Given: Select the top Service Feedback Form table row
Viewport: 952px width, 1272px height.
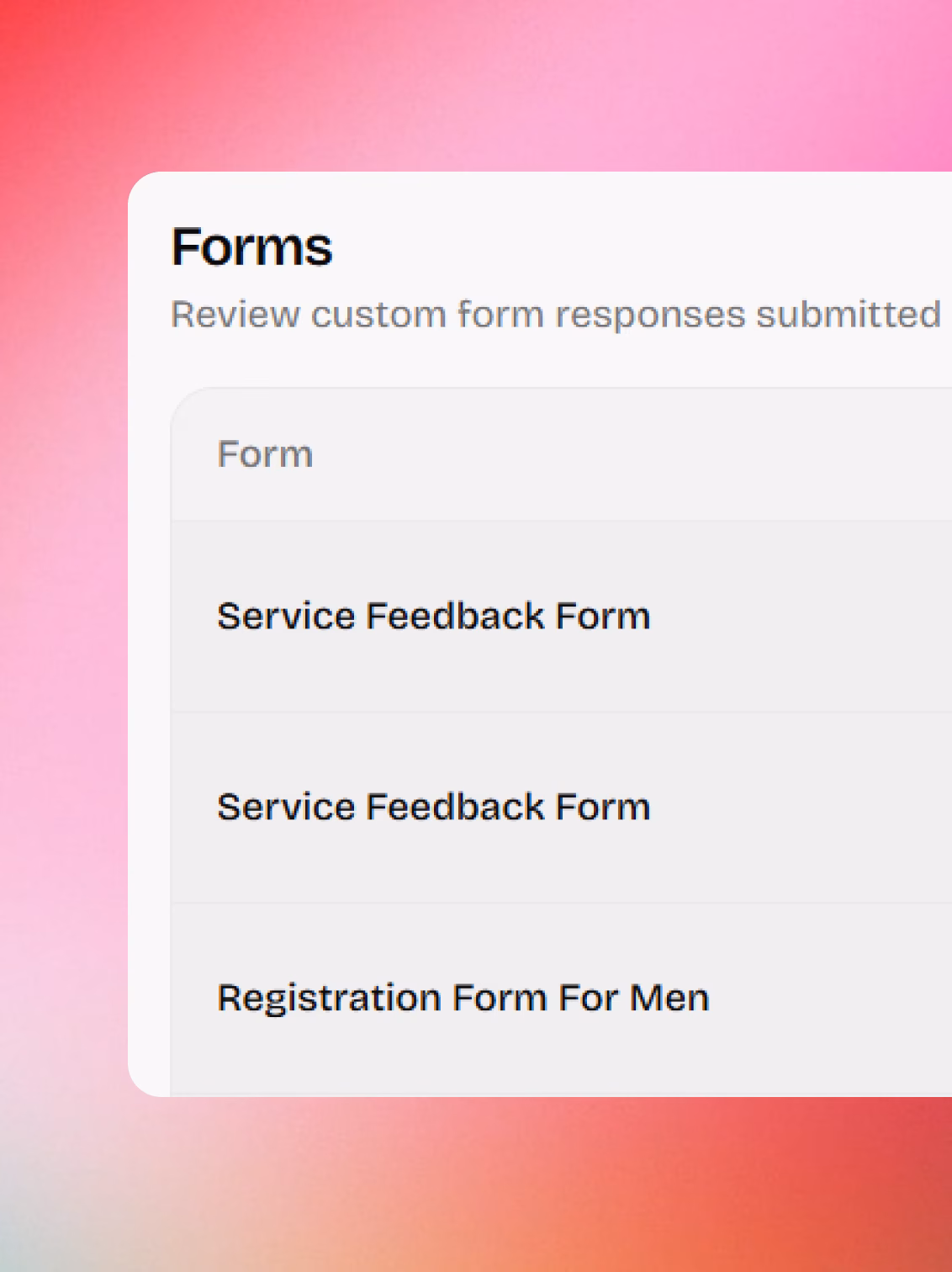Looking at the screenshot, I should 562,616.
